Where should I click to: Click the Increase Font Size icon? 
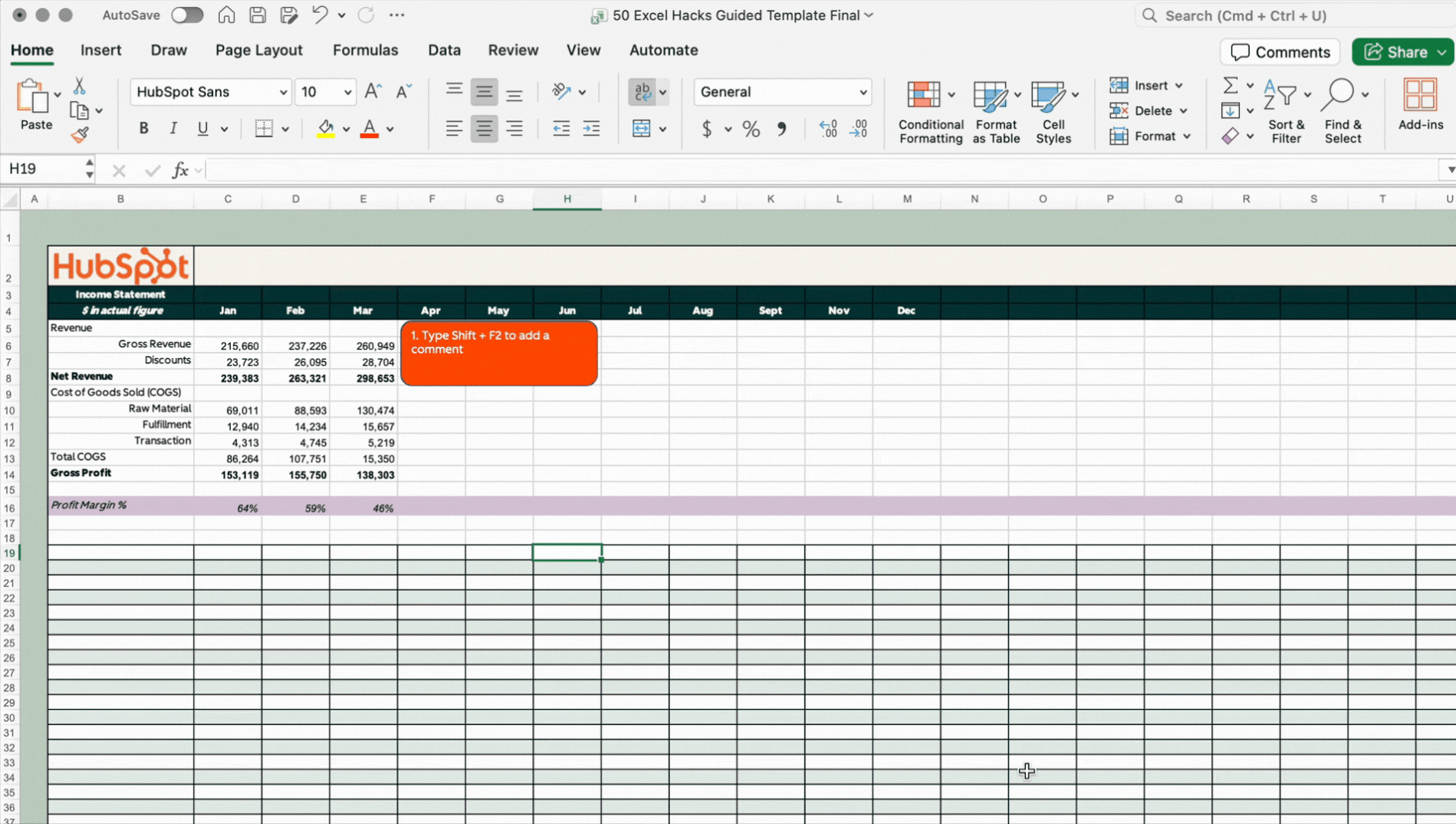coord(373,92)
